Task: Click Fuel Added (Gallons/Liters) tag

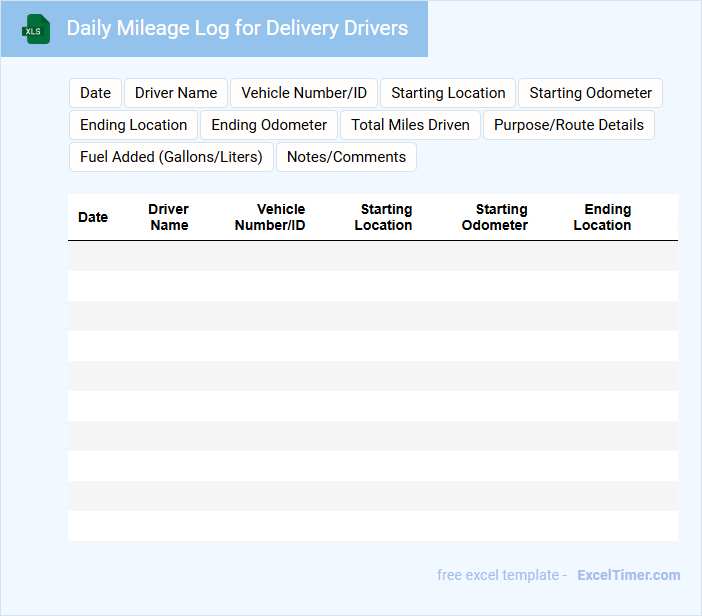Action: (x=171, y=157)
